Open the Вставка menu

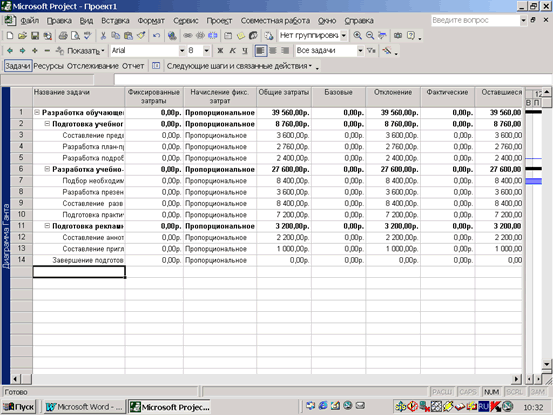(x=115, y=21)
